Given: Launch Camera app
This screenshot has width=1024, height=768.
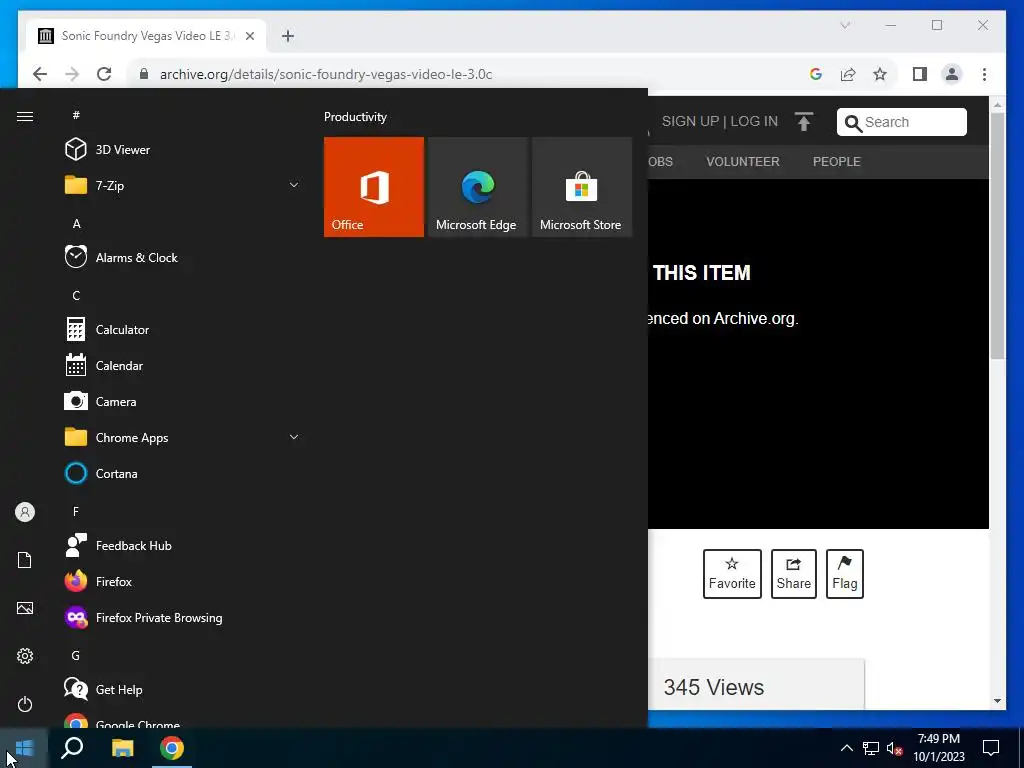Looking at the screenshot, I should [x=183, y=402].
